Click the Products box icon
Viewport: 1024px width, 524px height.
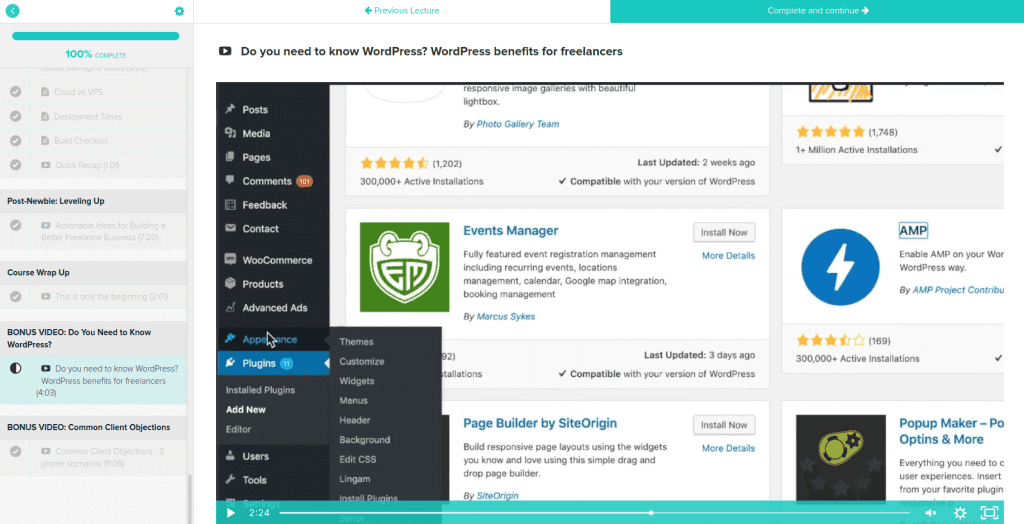click(230, 284)
